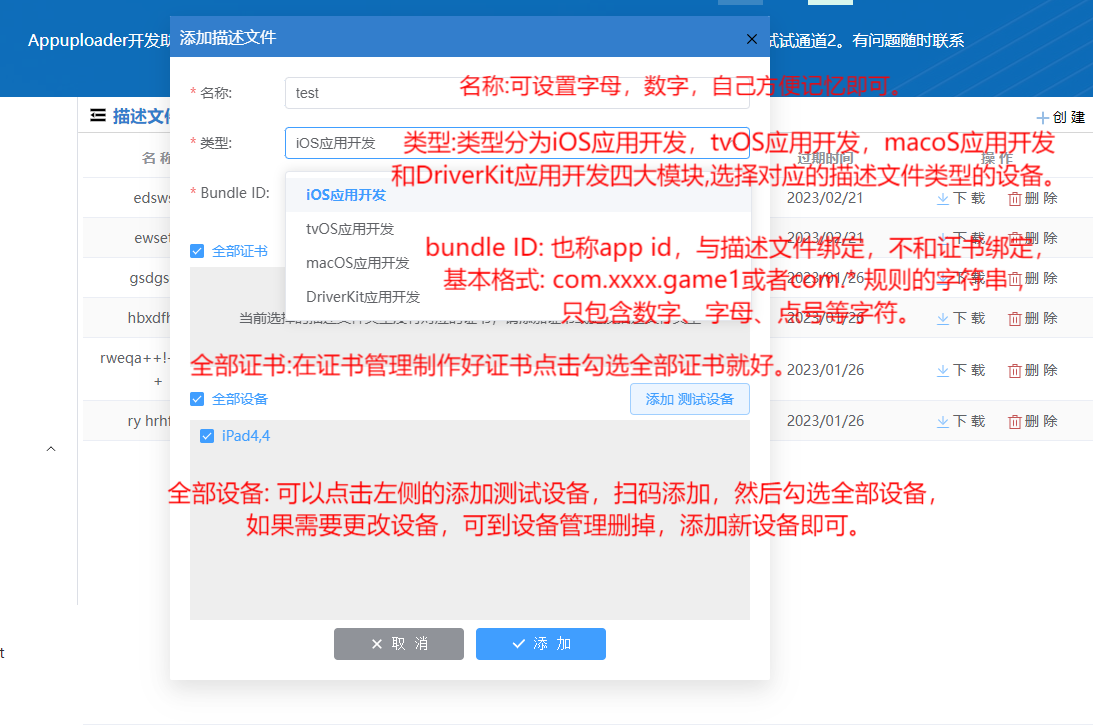Viewport: 1093px width, 725px height.
Task: Click the 名称 input field containing test
Action: click(400, 92)
